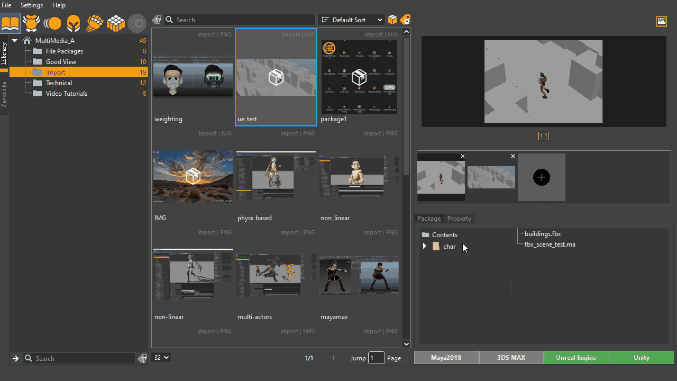Select the Technical folder

79,83
